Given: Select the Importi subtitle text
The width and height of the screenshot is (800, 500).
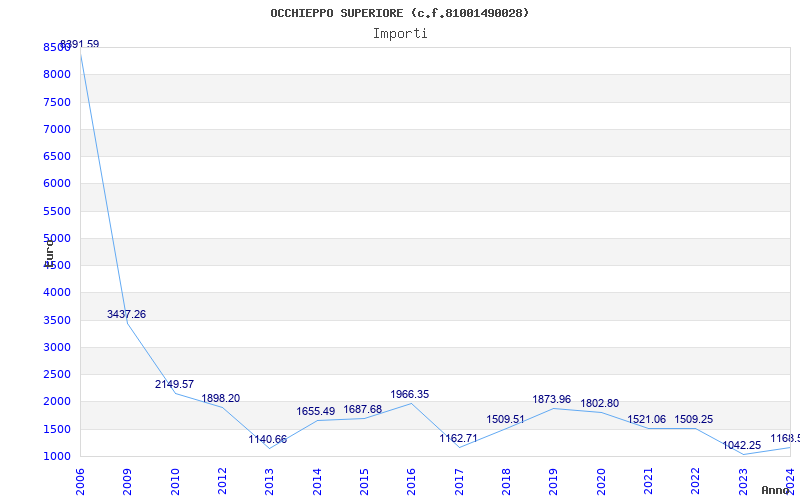Looking at the screenshot, I should 400,33.
